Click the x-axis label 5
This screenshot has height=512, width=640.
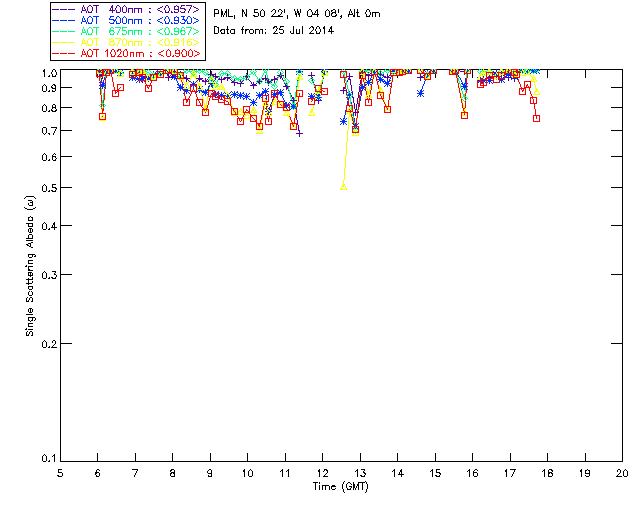click(x=60, y=473)
